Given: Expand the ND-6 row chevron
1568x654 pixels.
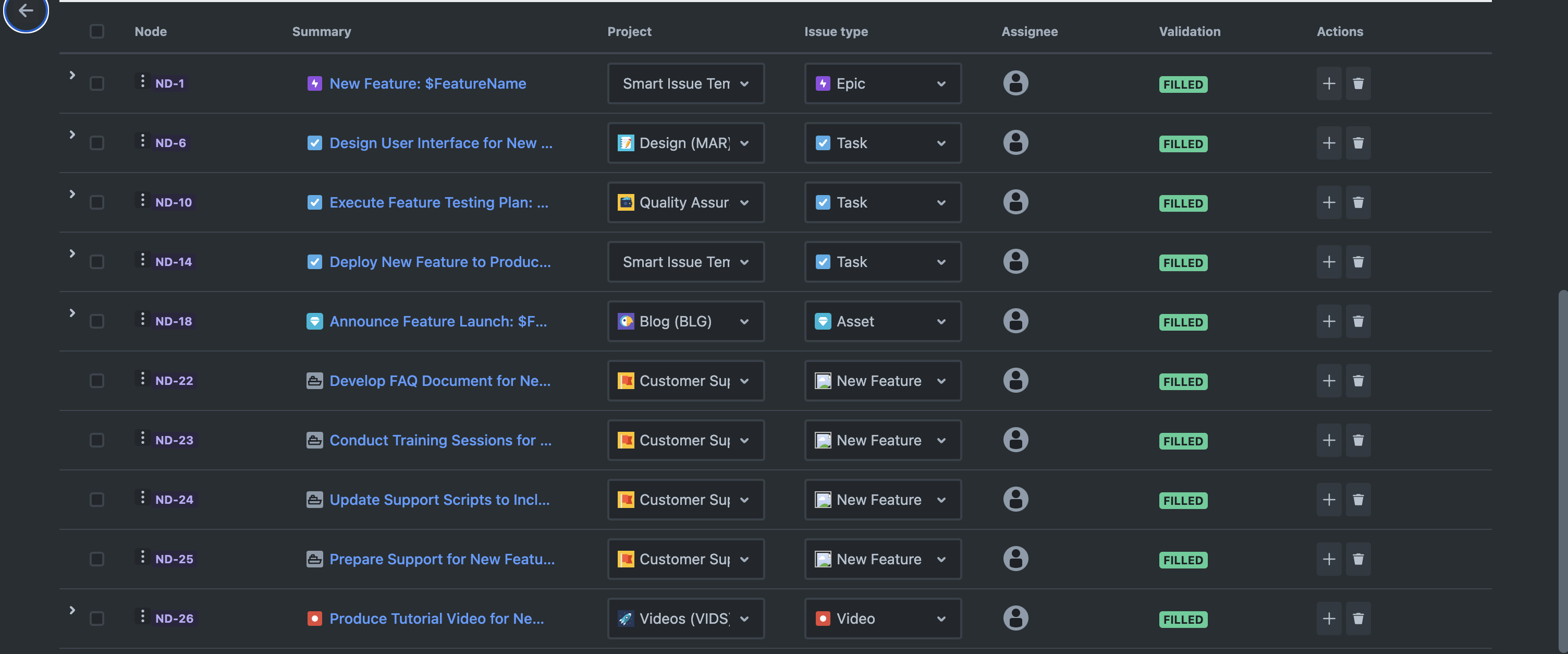Looking at the screenshot, I should [x=72, y=135].
